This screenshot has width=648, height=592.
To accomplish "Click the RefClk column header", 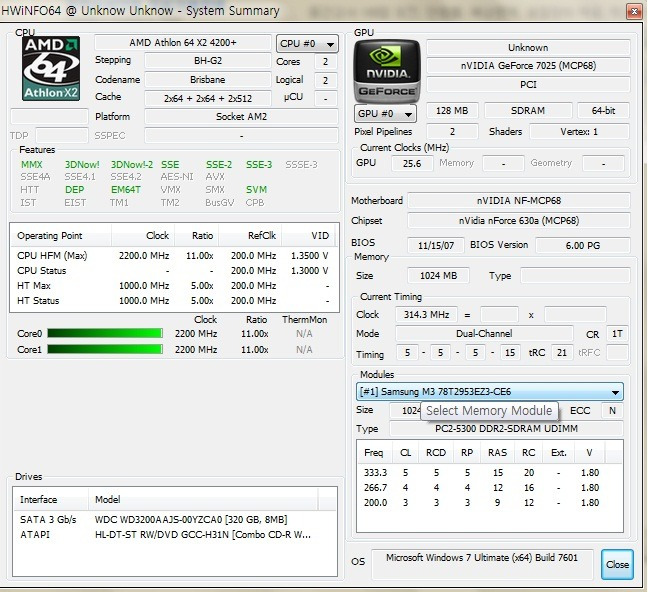I will tap(250, 236).
